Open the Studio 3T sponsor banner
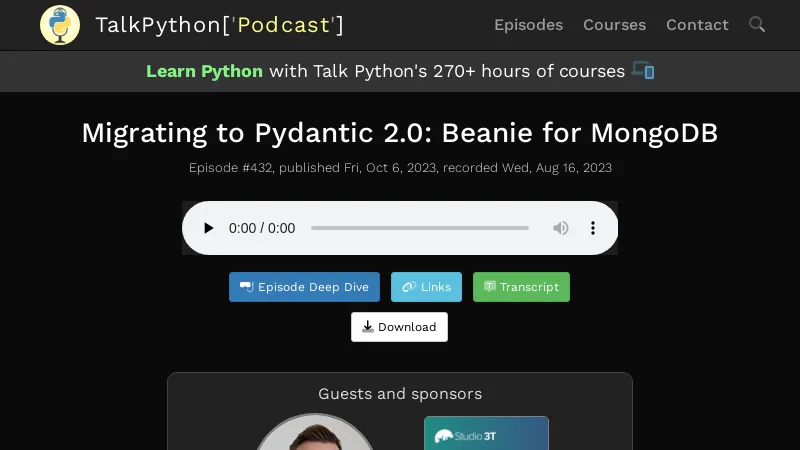 point(486,434)
